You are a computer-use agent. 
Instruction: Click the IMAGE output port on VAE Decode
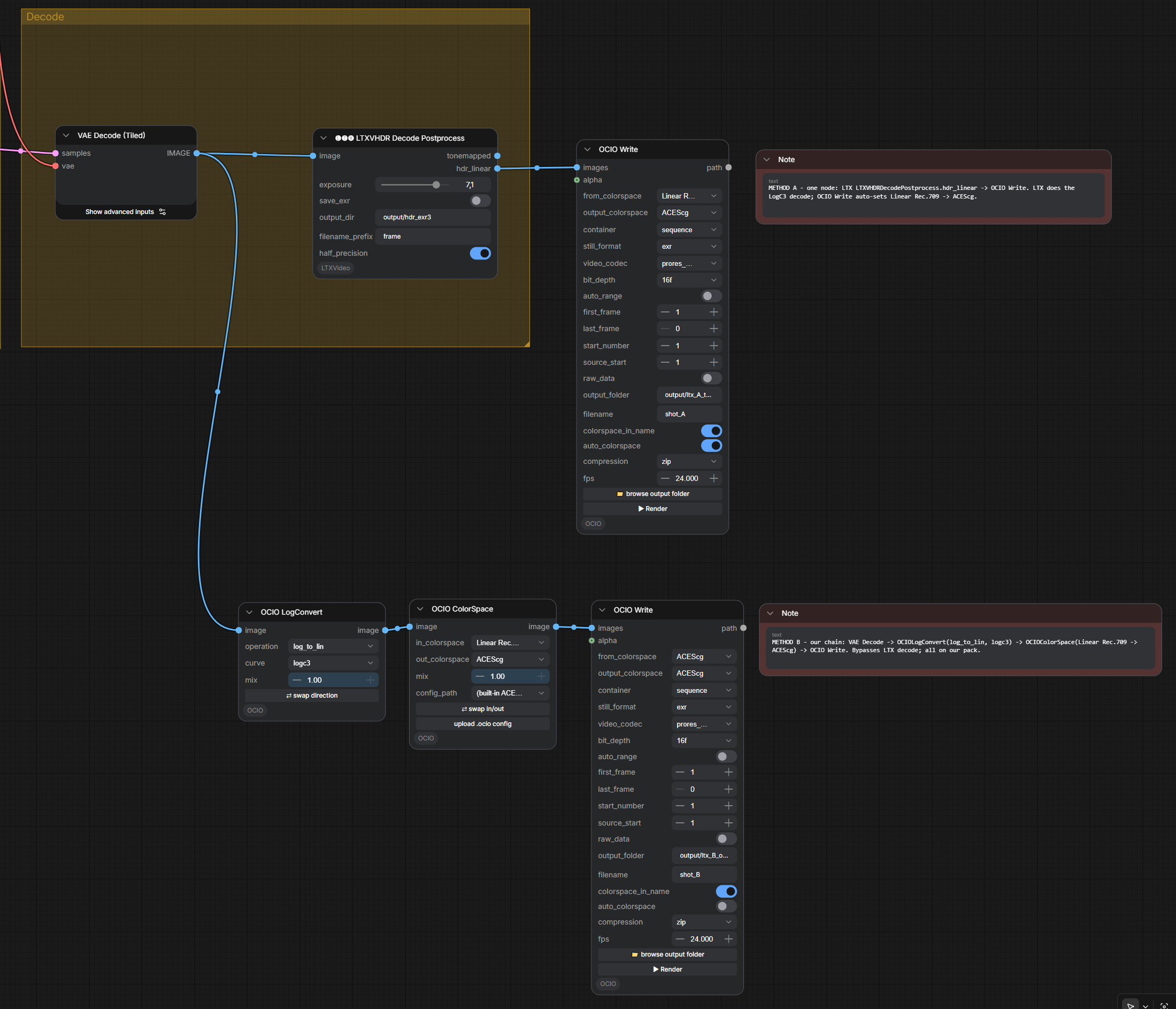pyautogui.click(x=196, y=154)
